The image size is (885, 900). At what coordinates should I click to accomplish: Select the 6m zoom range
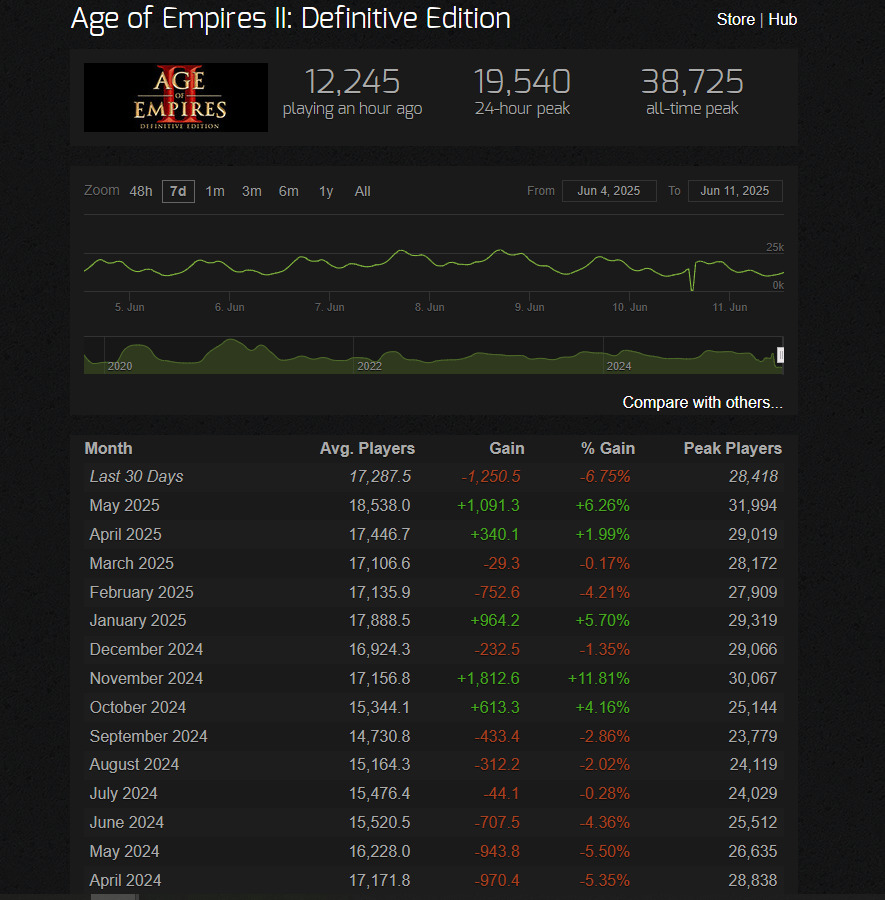click(288, 191)
